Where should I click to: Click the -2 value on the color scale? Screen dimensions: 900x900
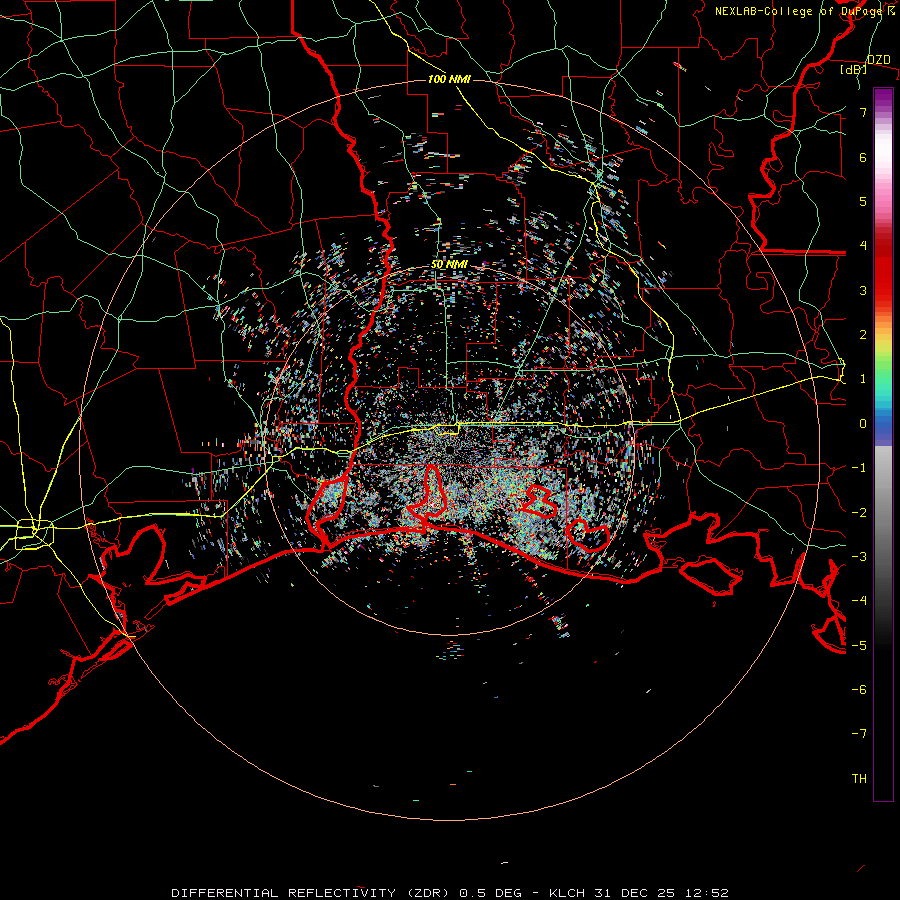click(x=859, y=513)
